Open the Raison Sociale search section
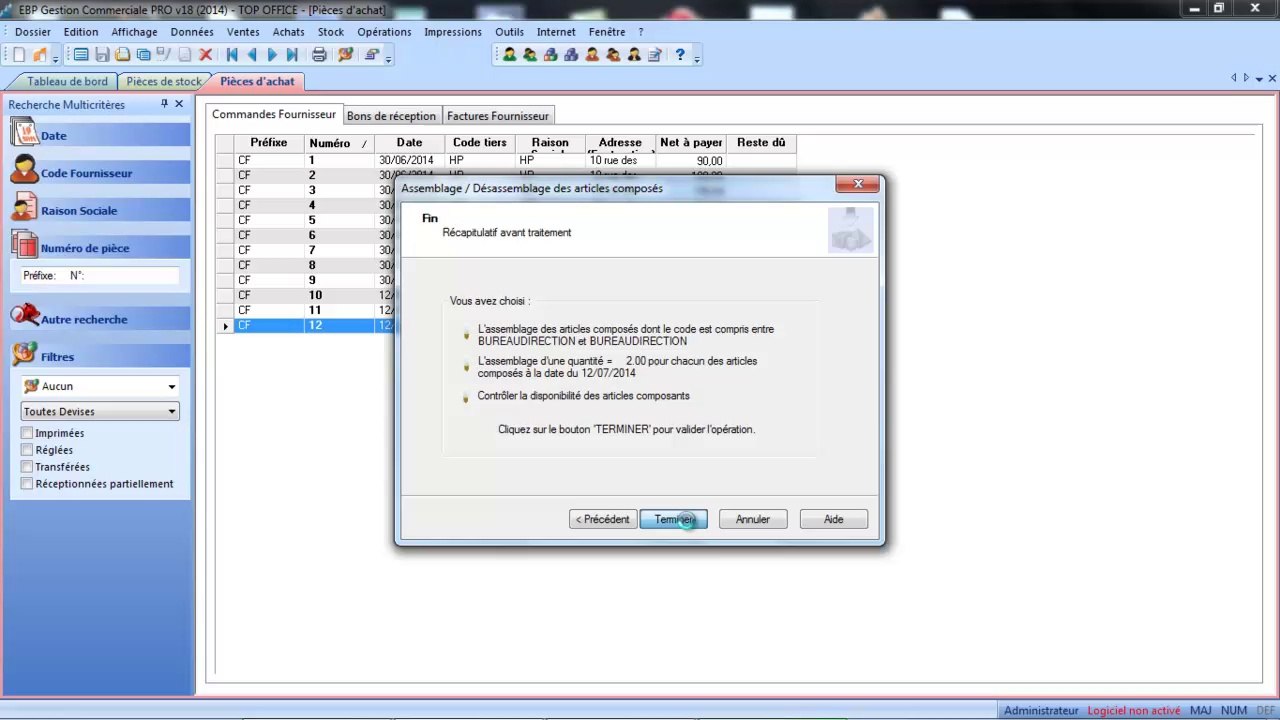The image size is (1280, 720). [x=100, y=210]
